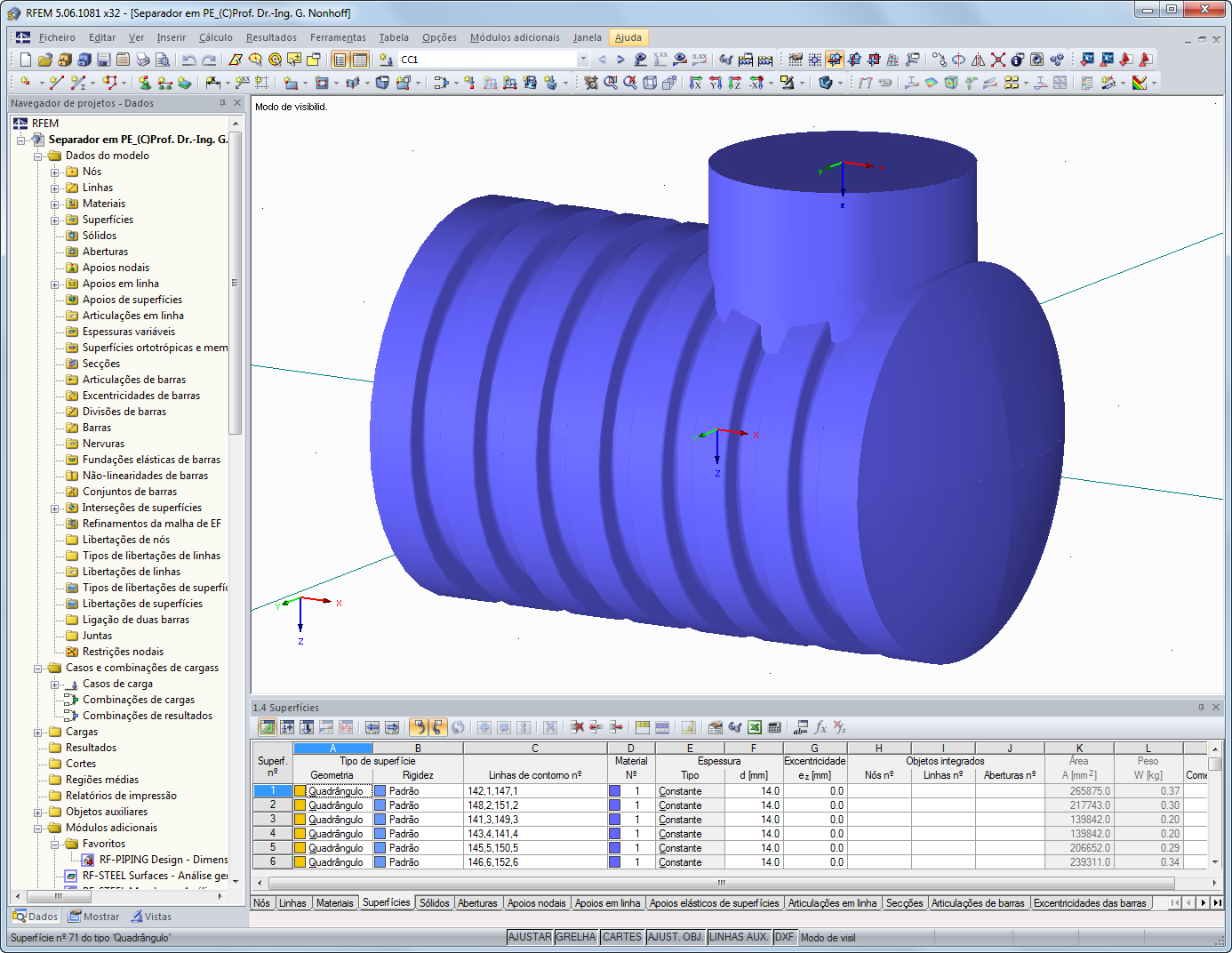The width and height of the screenshot is (1232, 953).
Task: Print using the printer icon
Action: tap(142, 60)
